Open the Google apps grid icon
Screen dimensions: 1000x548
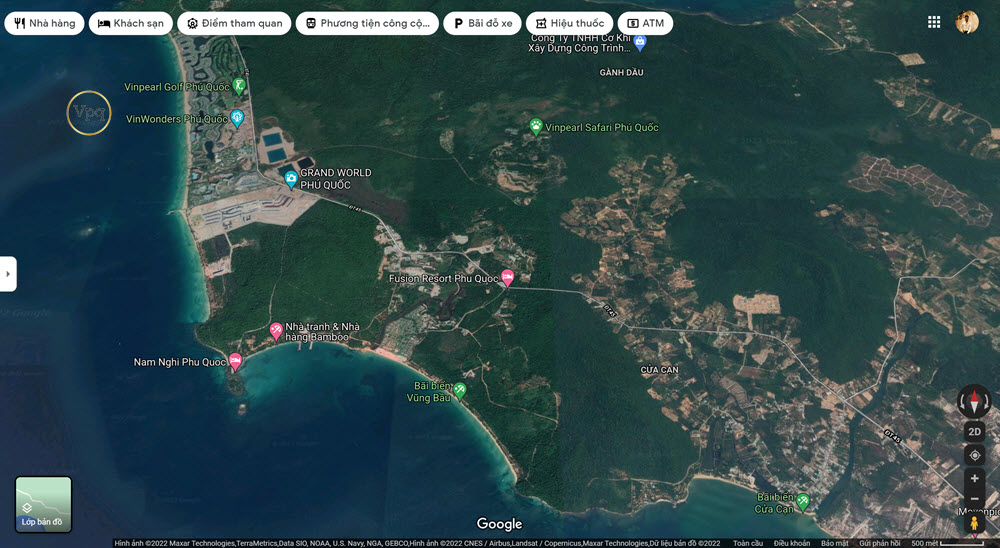[x=934, y=22]
